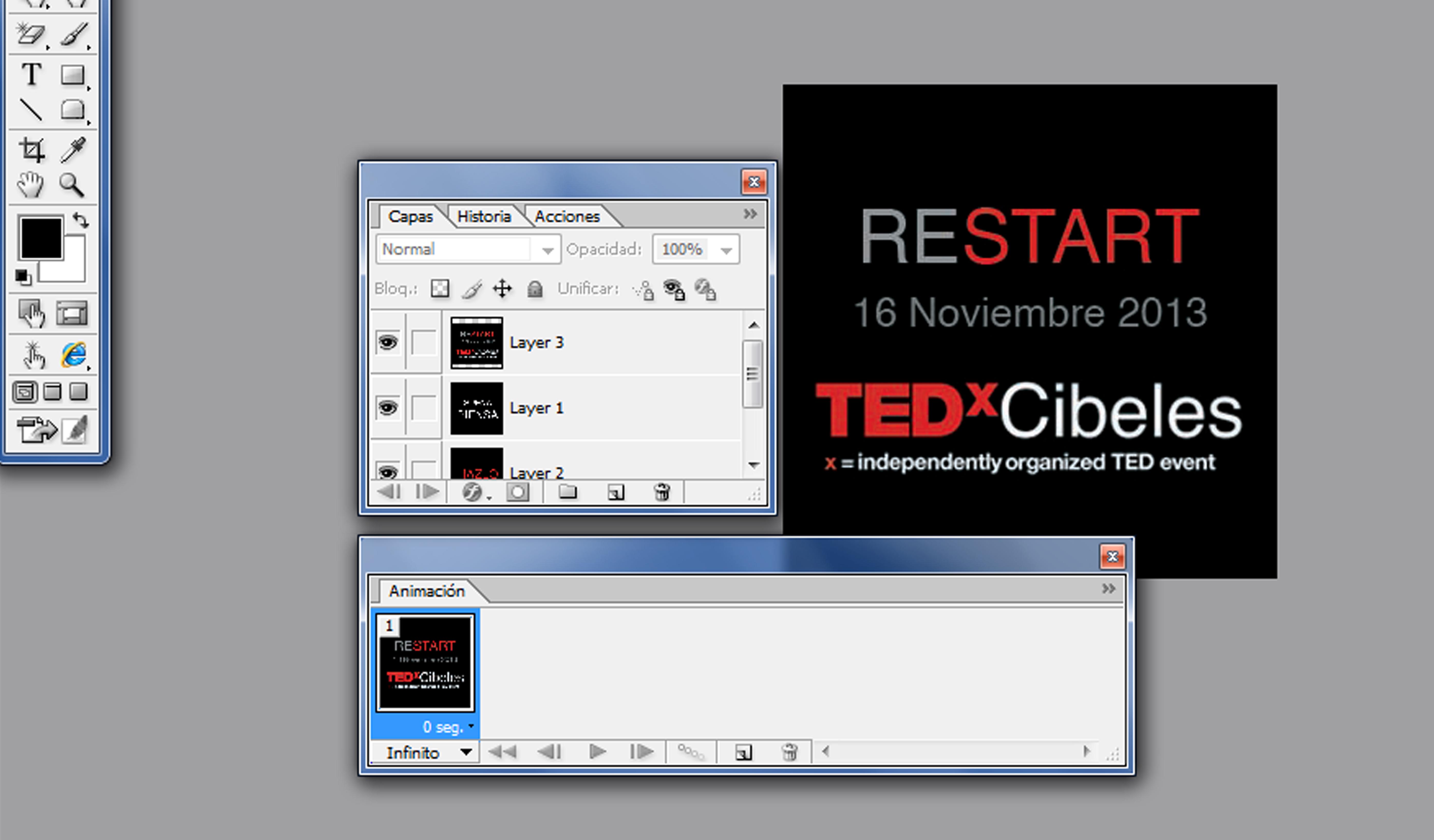Toggle the link box beside Layer 3
The height and width of the screenshot is (840, 1434).
tap(423, 343)
